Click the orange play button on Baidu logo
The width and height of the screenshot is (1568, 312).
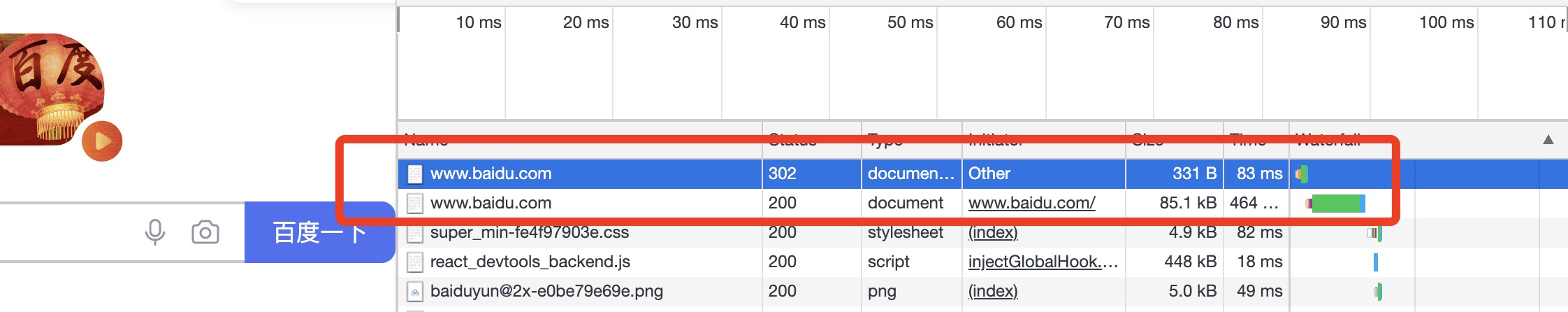(102, 141)
